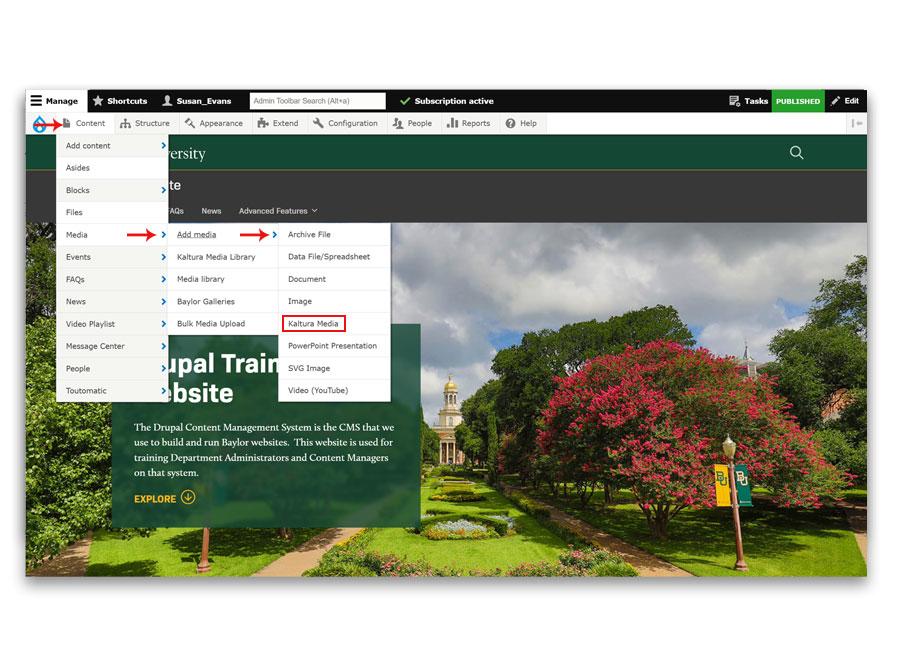Expand the Blocks submenu arrow
The width and height of the screenshot is (900, 650).
164,190
